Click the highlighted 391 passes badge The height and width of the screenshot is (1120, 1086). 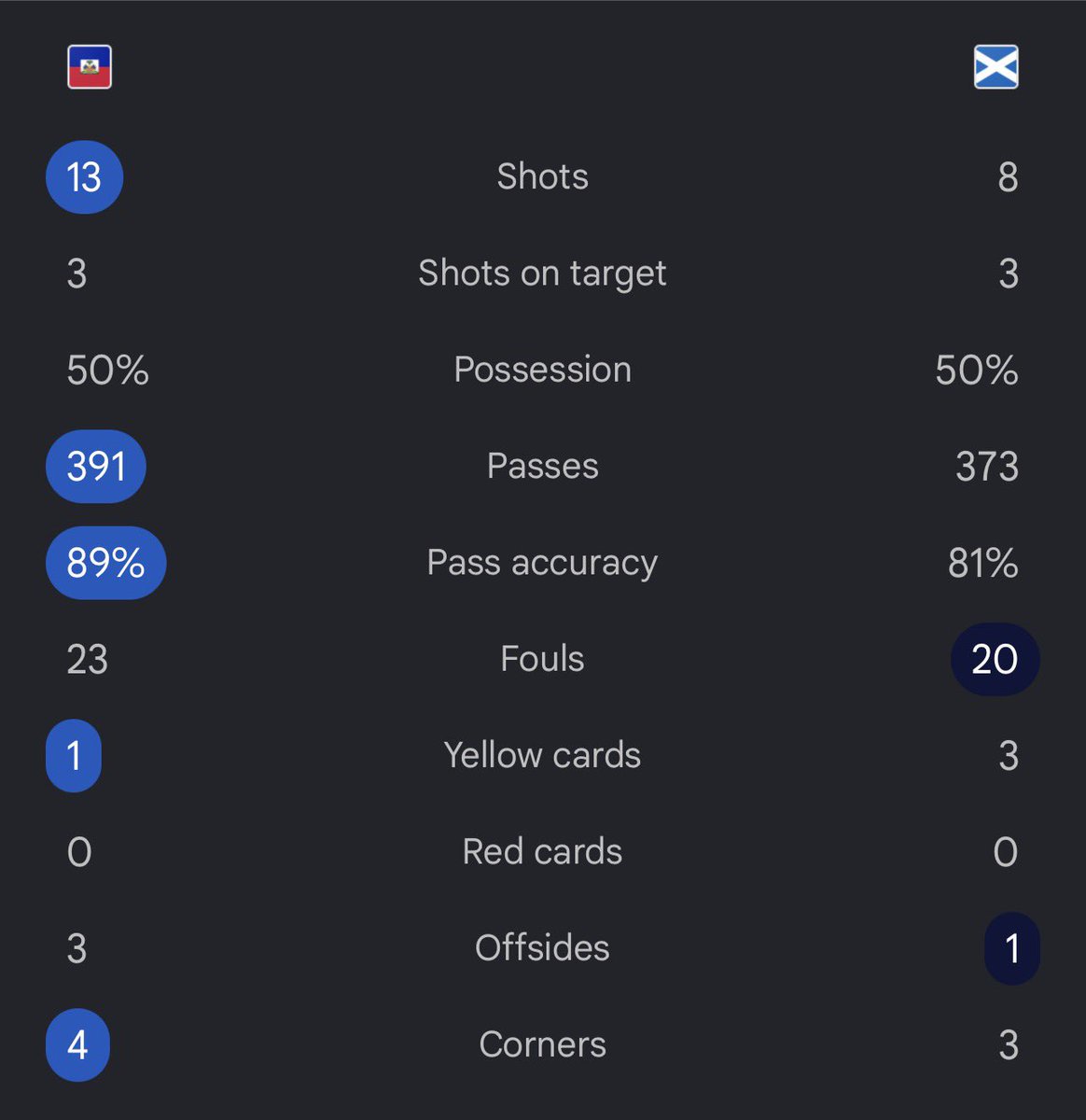(96, 467)
